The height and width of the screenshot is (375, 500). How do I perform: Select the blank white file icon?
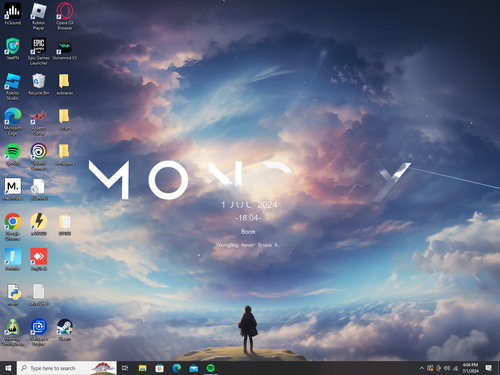pyautogui.click(x=39, y=295)
